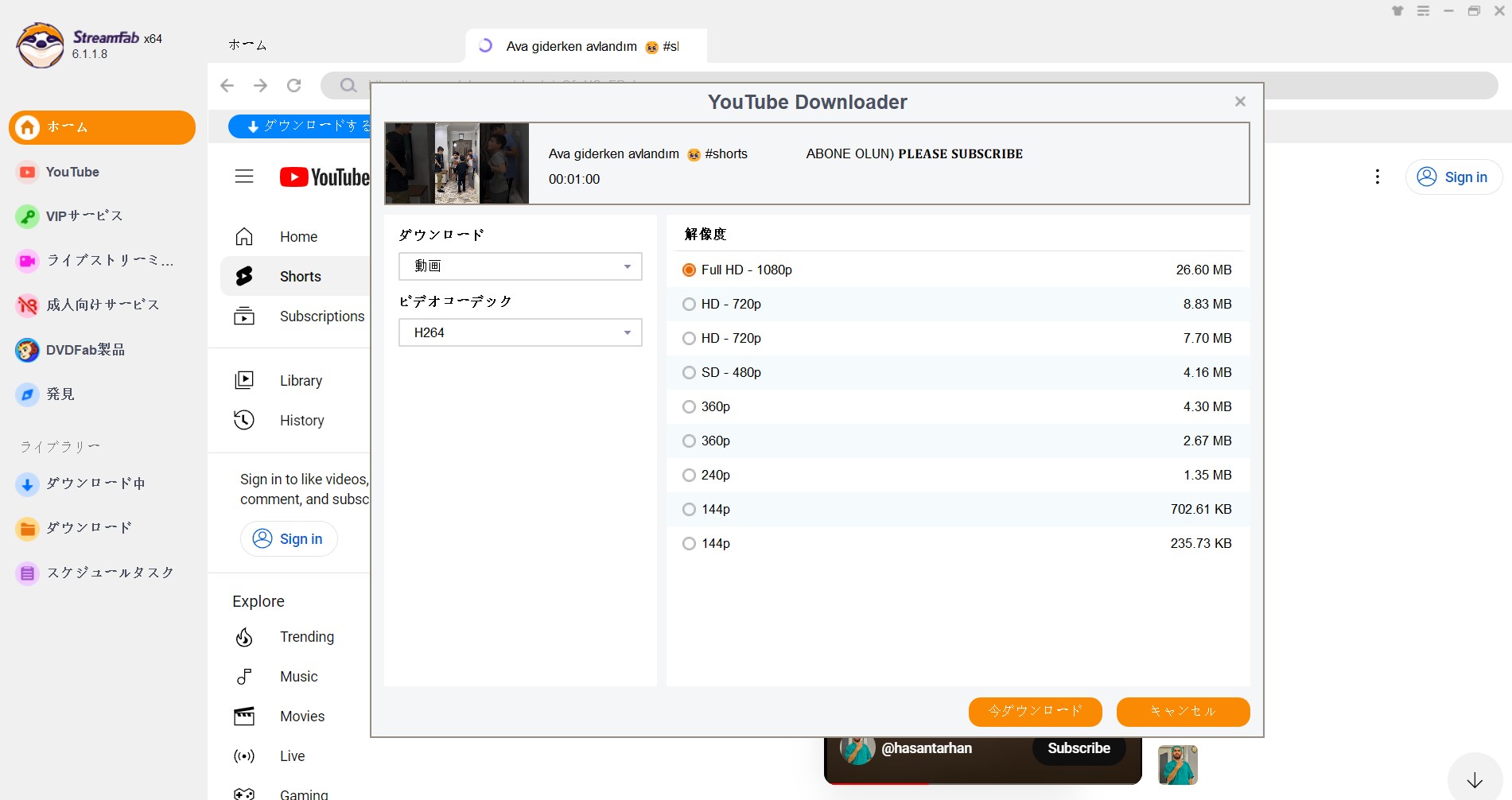Select 144p 702.61 KB option
The height and width of the screenshot is (800, 1512).
958,510
